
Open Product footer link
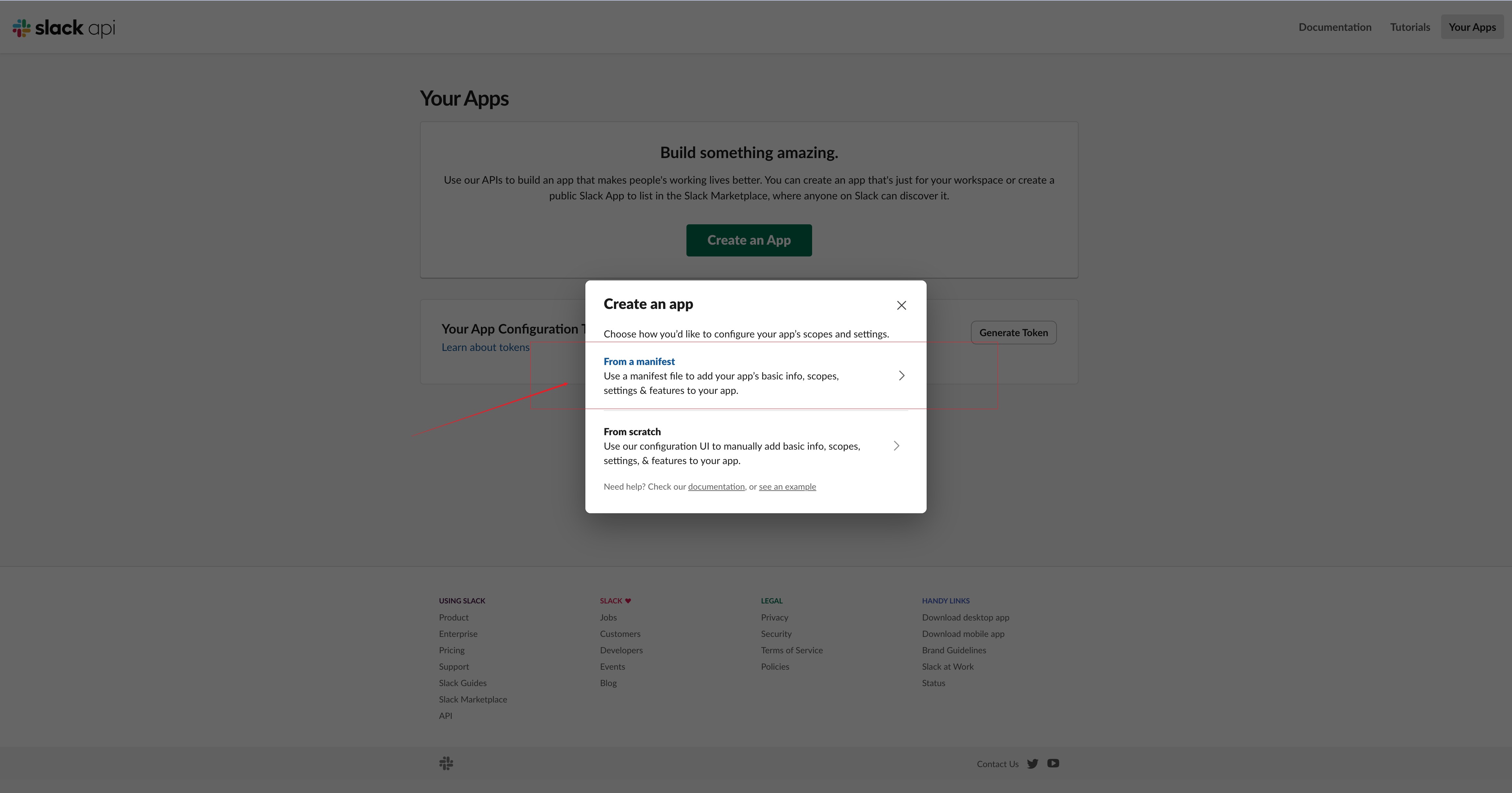click(x=454, y=618)
